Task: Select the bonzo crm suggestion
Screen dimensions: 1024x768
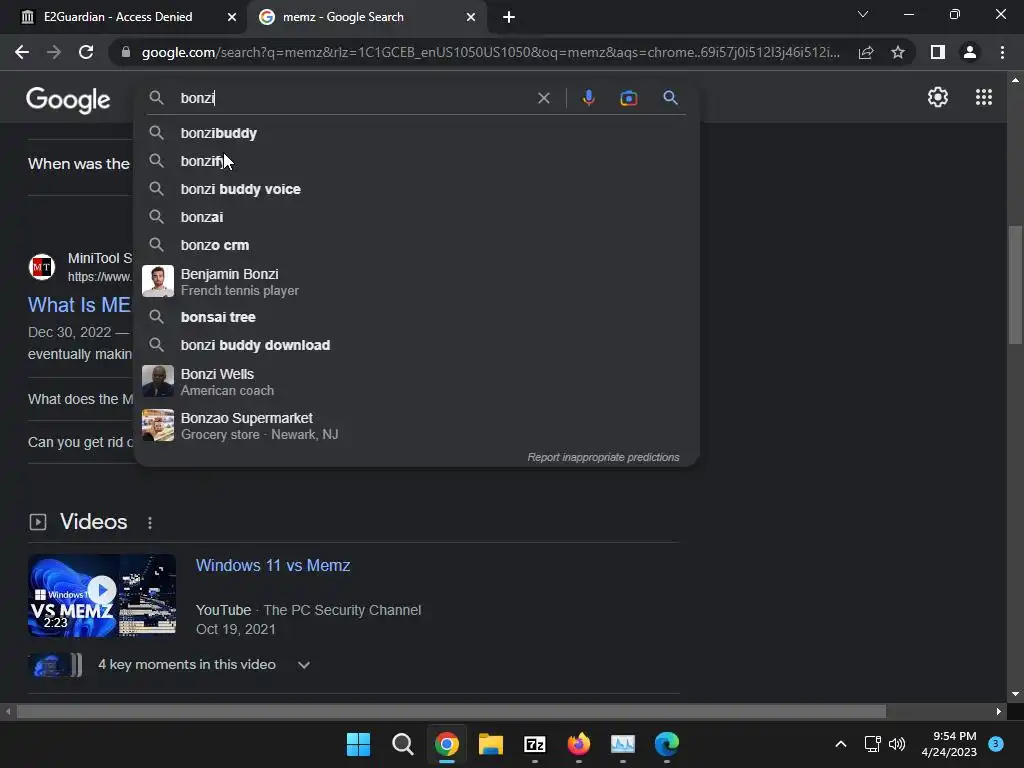Action: point(416,246)
